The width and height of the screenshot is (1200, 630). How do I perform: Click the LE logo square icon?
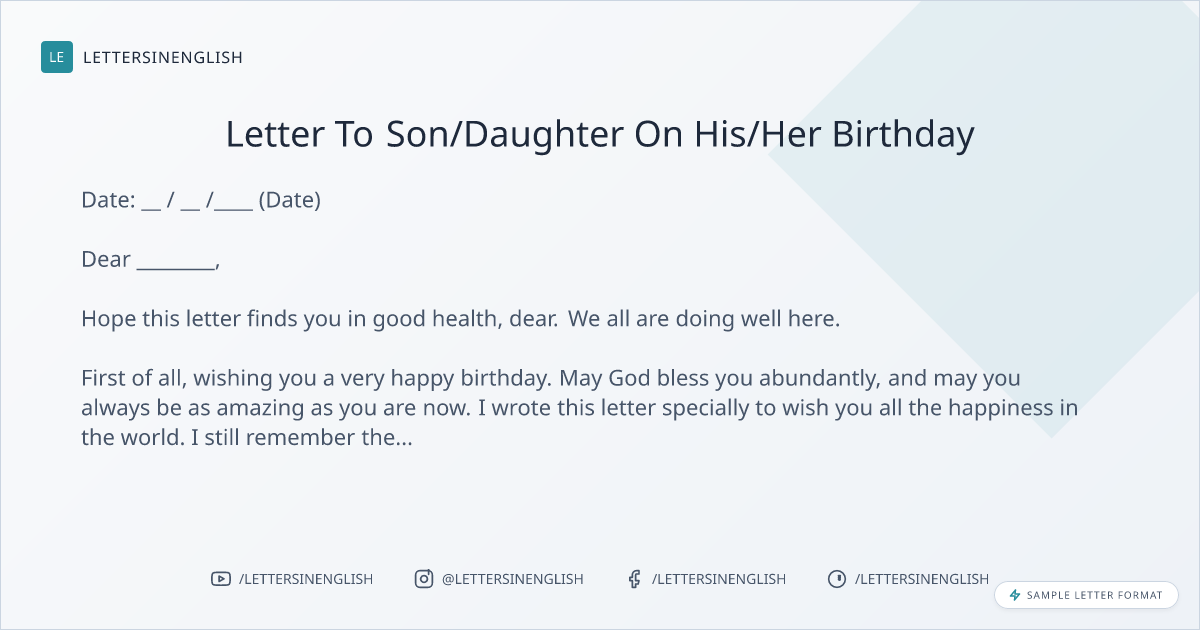57,57
